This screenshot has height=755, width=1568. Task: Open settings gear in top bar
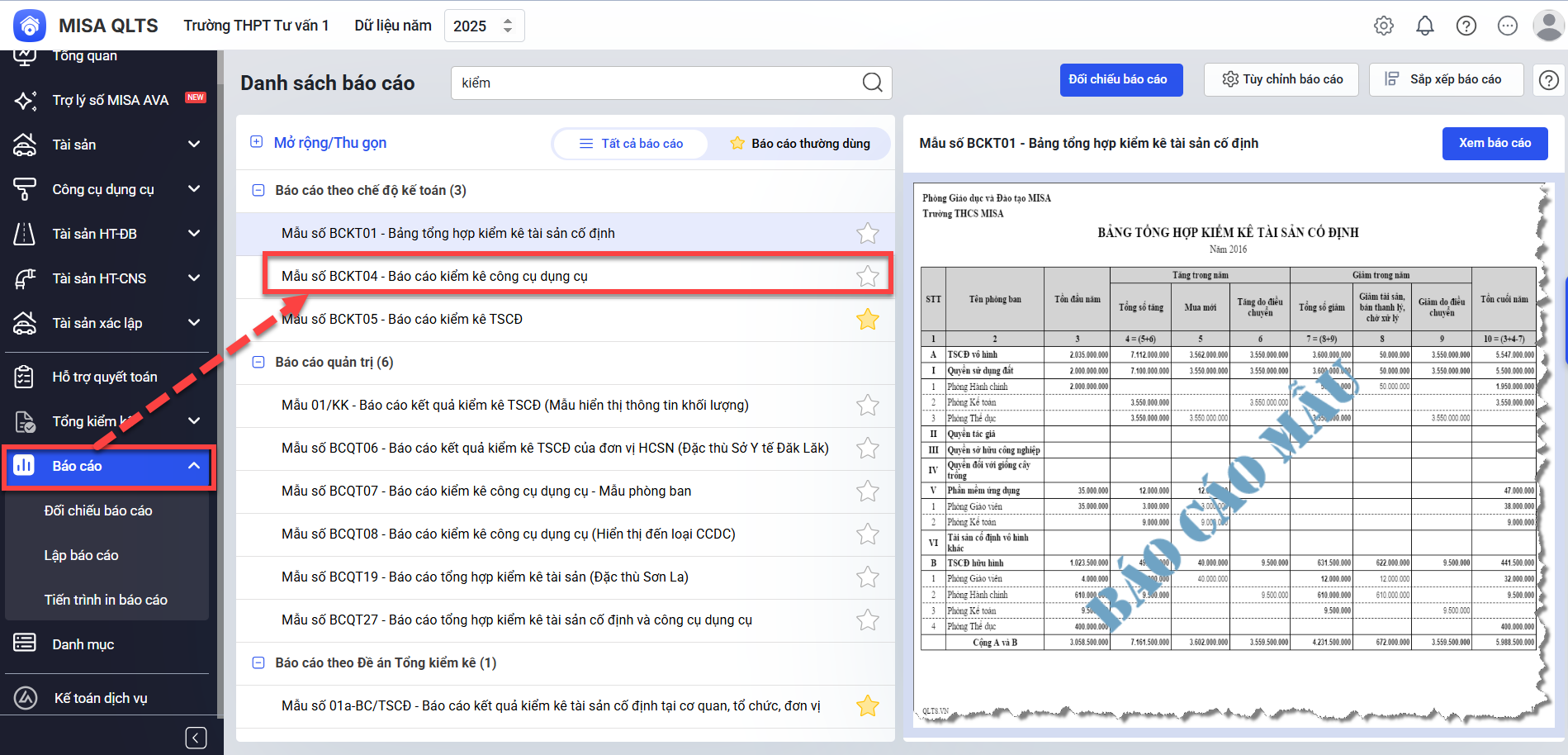[1384, 26]
